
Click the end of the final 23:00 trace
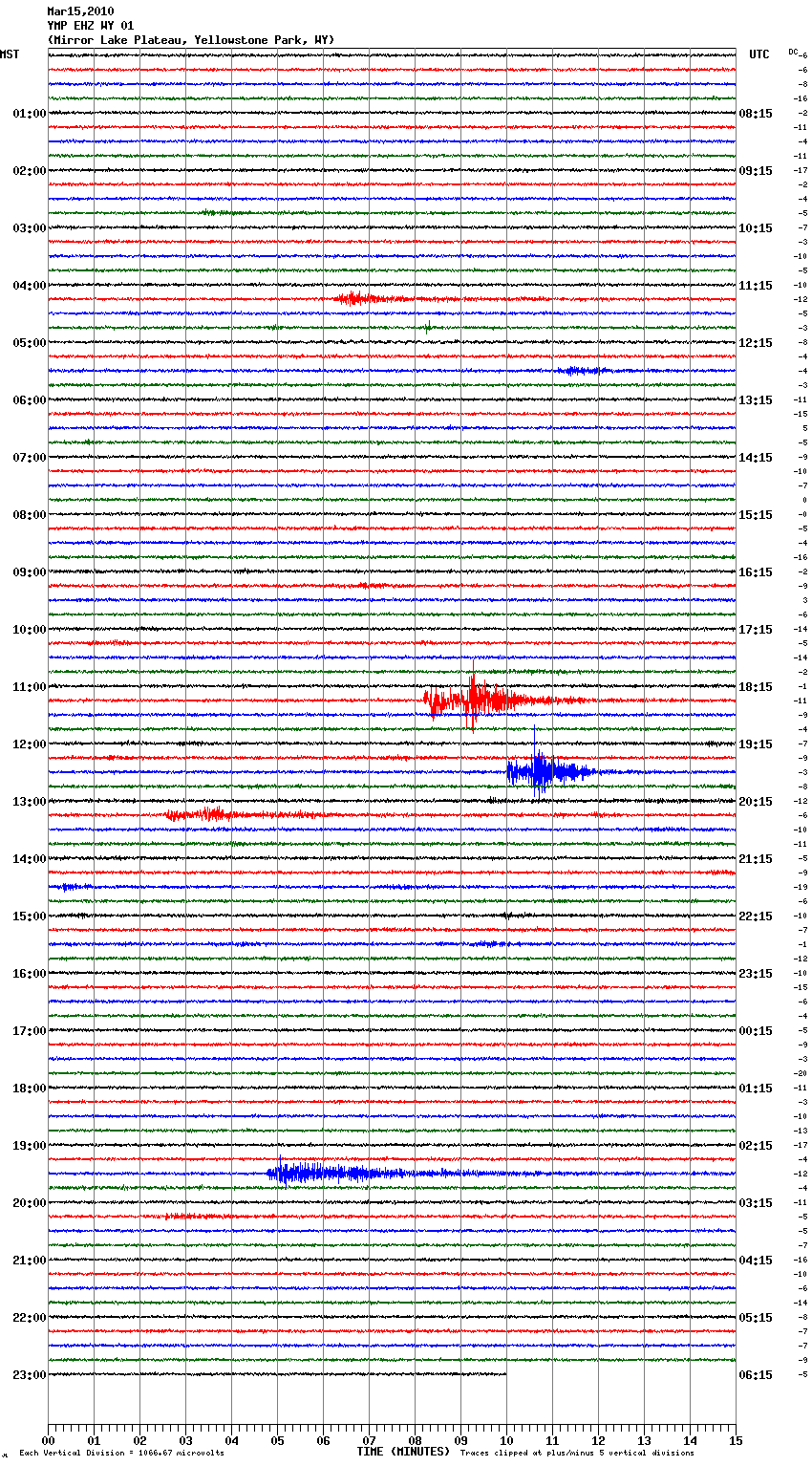point(505,1374)
